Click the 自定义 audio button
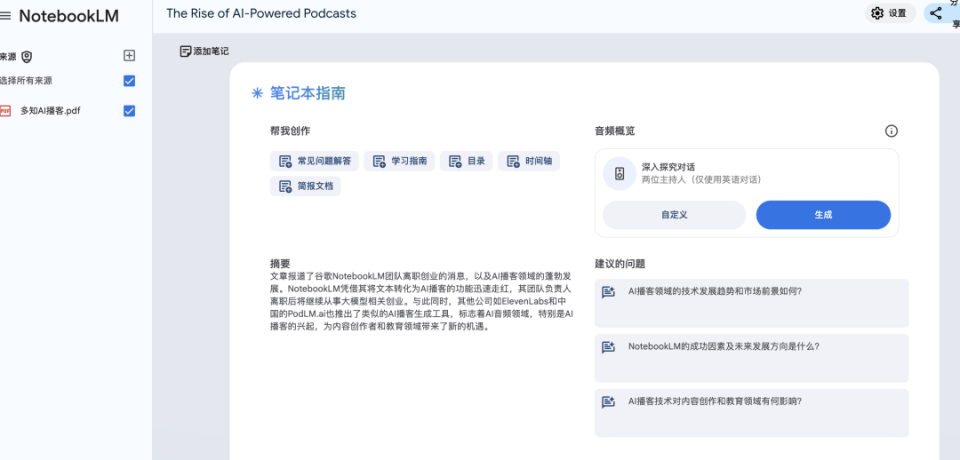The width and height of the screenshot is (960, 460). tap(674, 215)
